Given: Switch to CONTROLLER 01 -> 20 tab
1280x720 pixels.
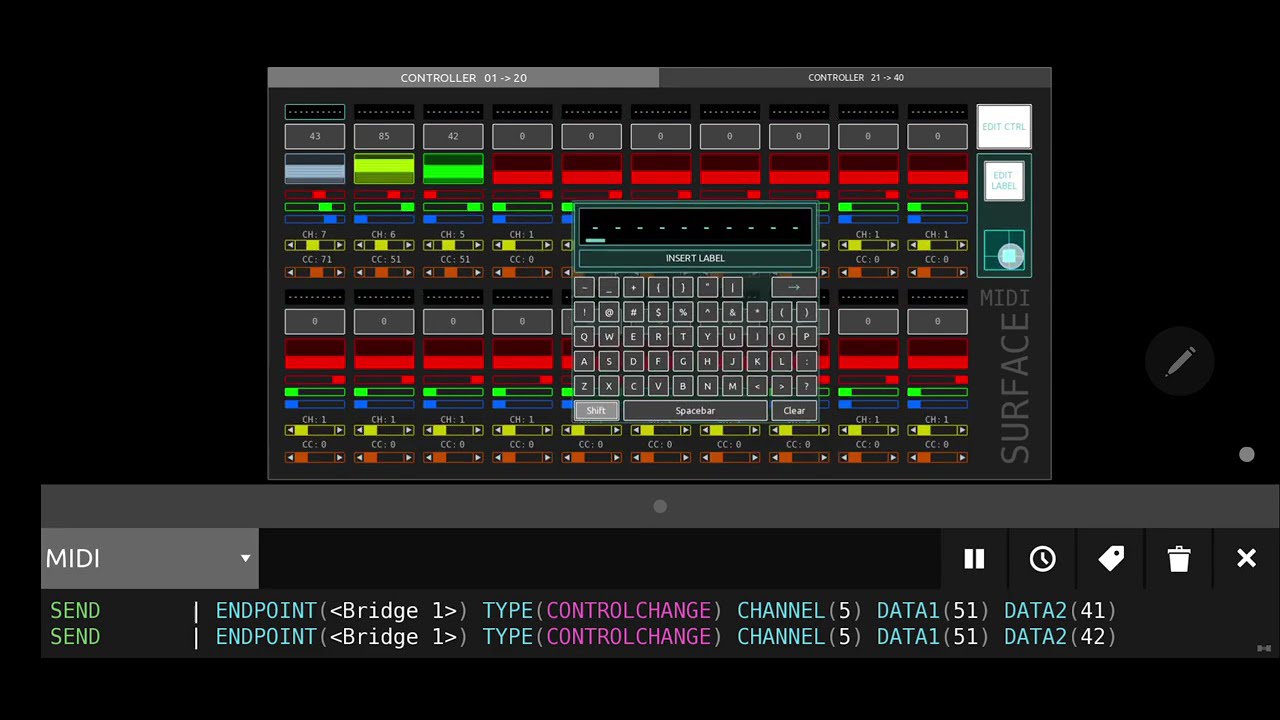Looking at the screenshot, I should click(x=463, y=77).
